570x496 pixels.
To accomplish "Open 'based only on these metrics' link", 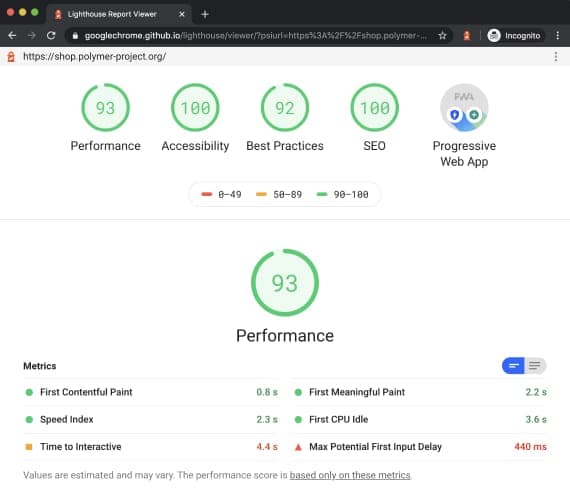I will (x=350, y=475).
